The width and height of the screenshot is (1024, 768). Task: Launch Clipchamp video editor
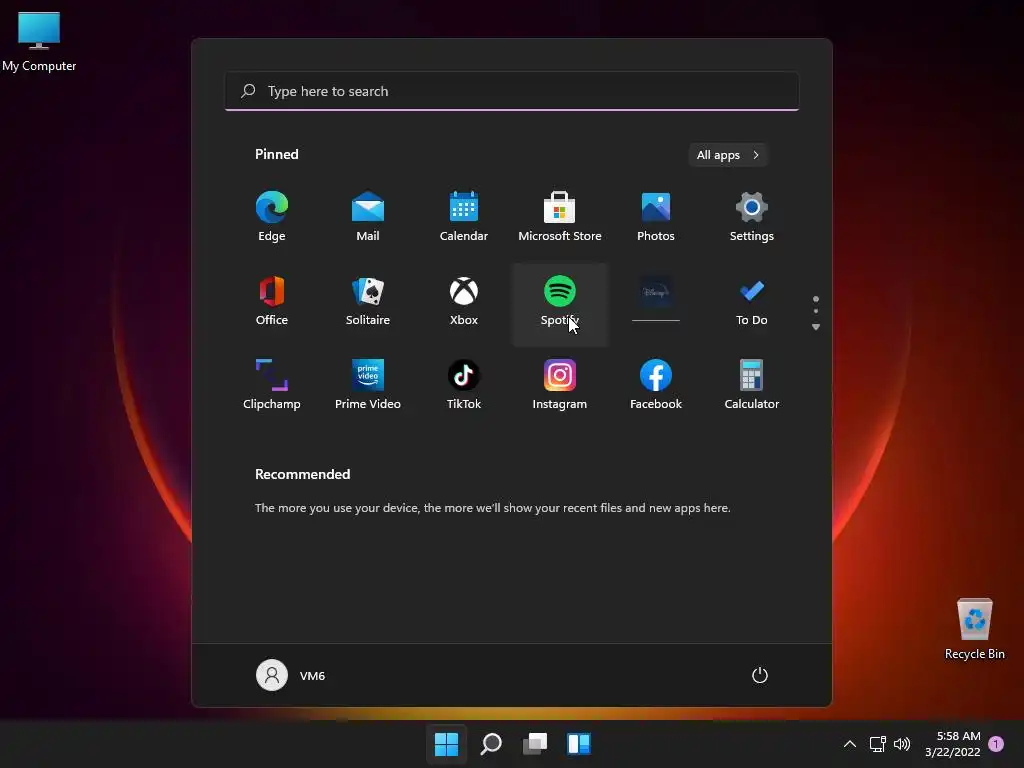[272, 385]
